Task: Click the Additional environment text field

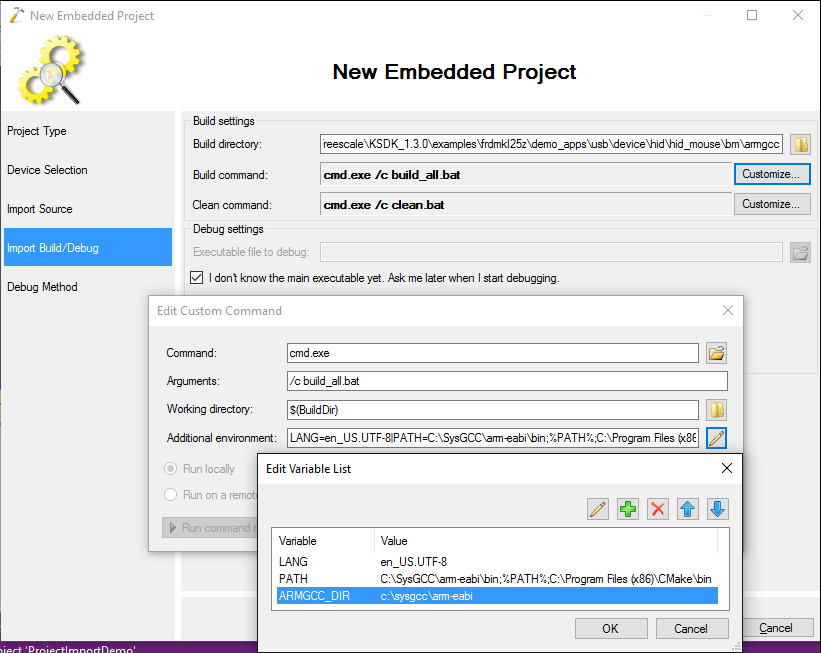Action: [493, 438]
